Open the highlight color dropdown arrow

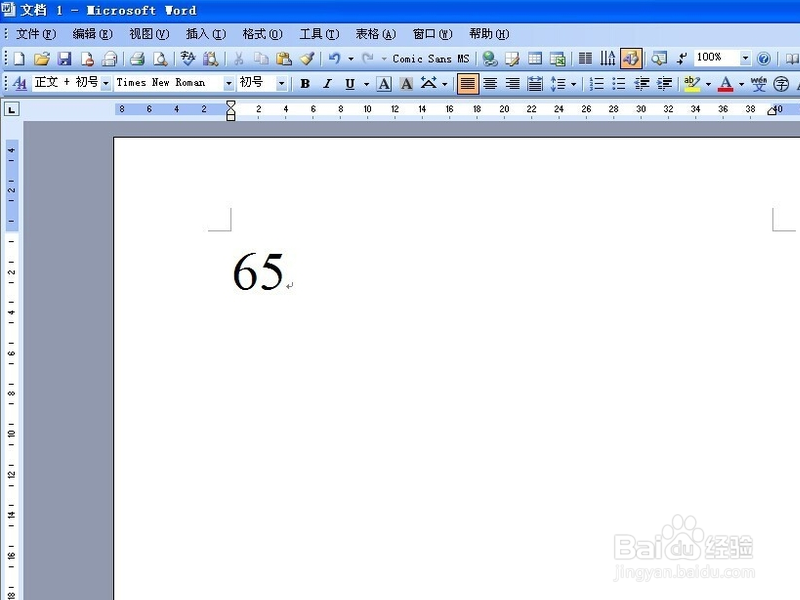(708, 84)
